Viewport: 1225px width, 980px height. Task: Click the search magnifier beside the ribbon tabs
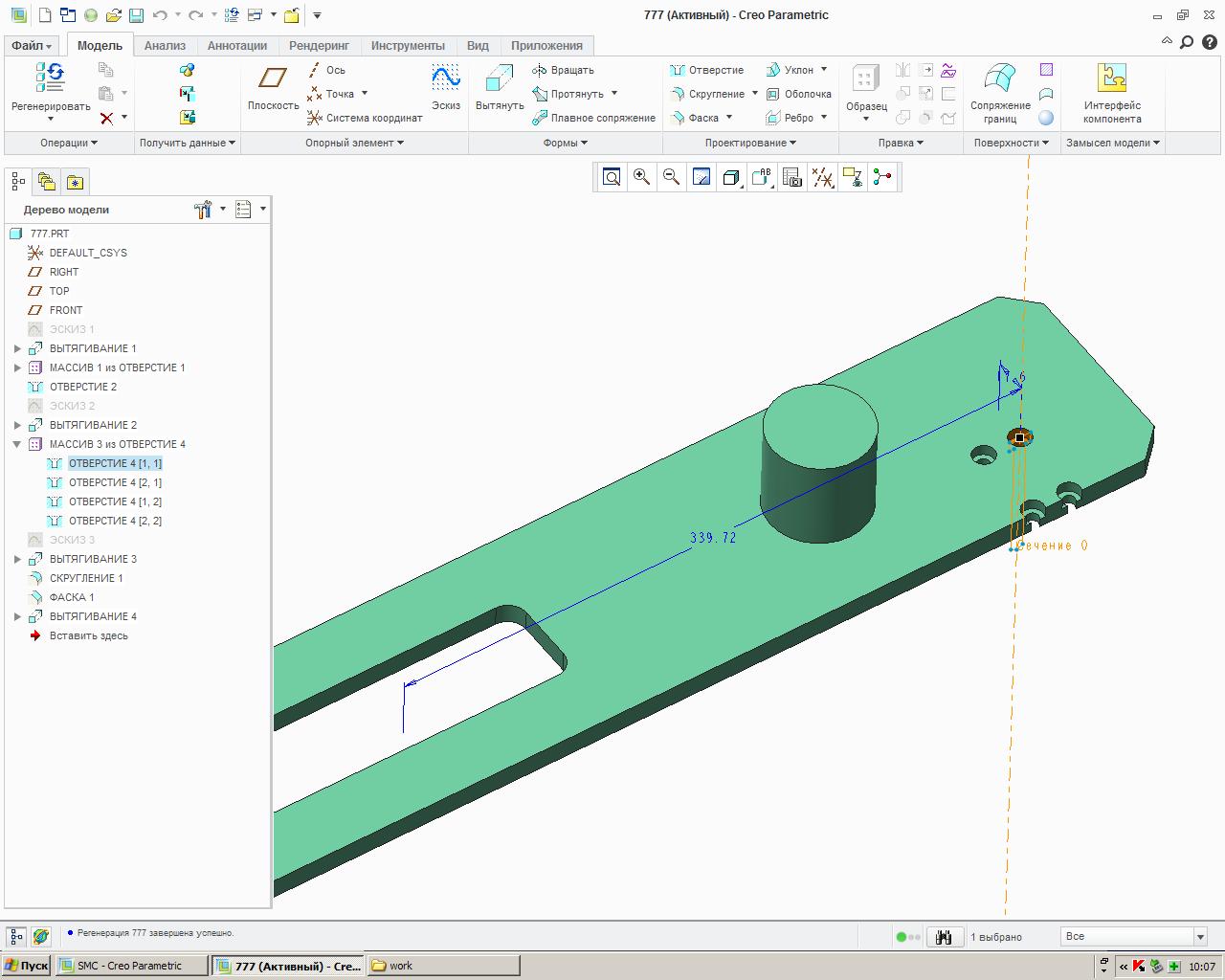(x=1187, y=42)
